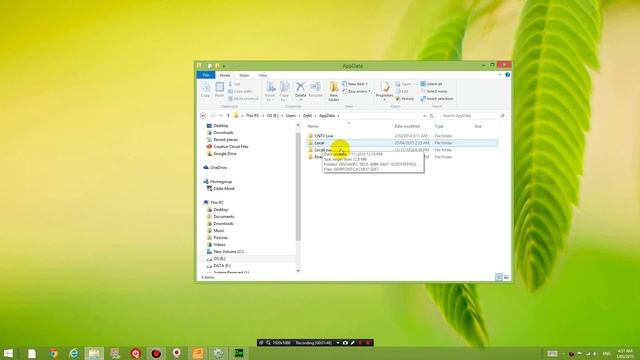Open the Move to dropdown
The image size is (640, 360).
[x=270, y=91]
